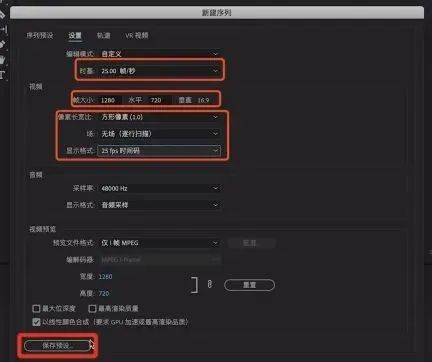Image resolution: width=432 pixels, height=362 pixels.
Task: Click the 重置 button
Action: (x=249, y=285)
